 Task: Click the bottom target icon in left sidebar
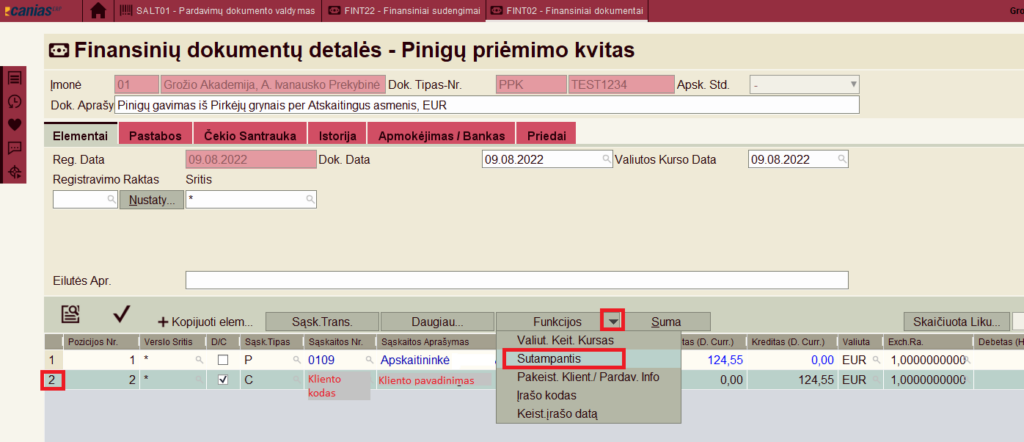pyautogui.click(x=15, y=172)
